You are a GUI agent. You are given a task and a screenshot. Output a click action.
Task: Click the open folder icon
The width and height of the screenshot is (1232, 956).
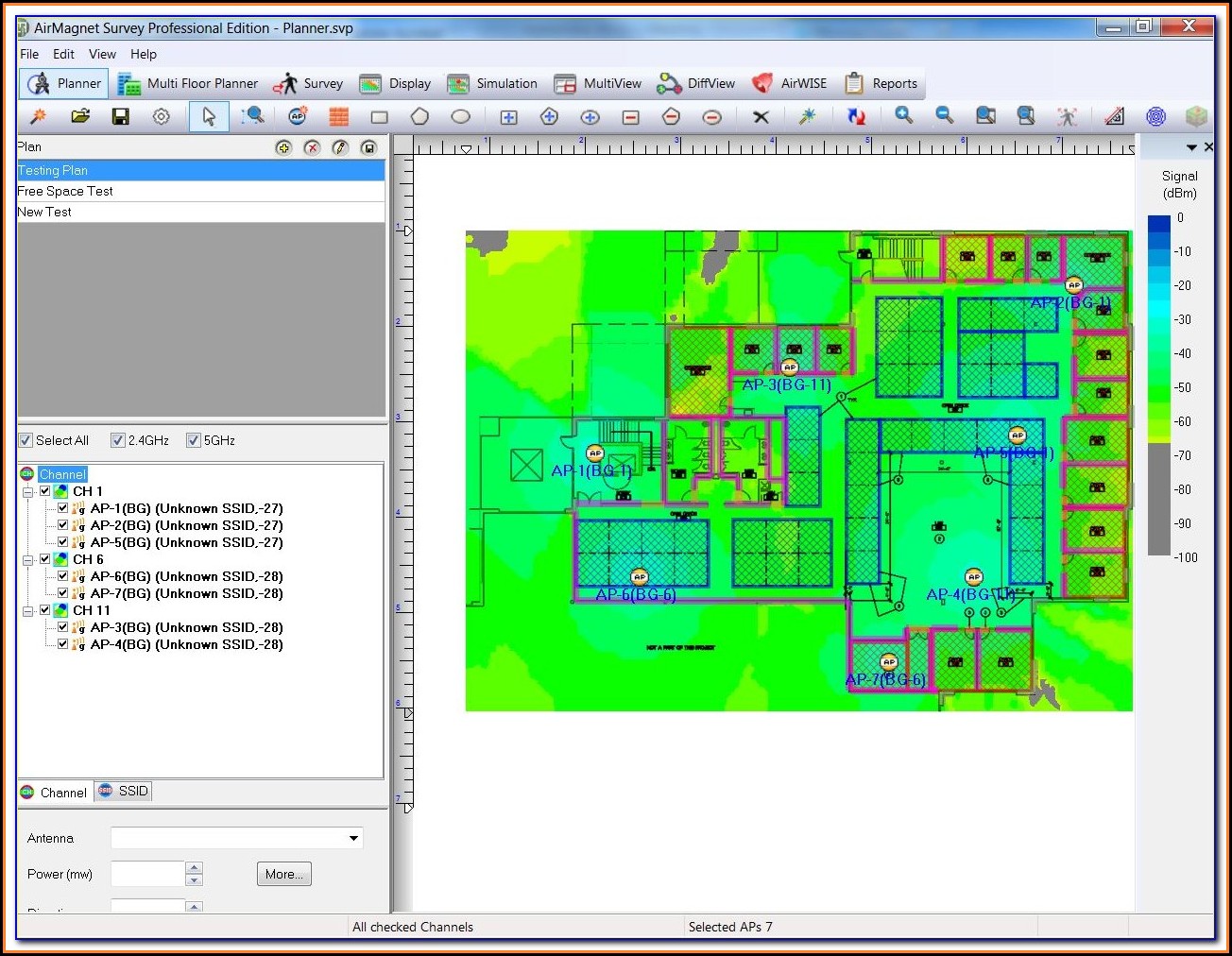(80, 116)
